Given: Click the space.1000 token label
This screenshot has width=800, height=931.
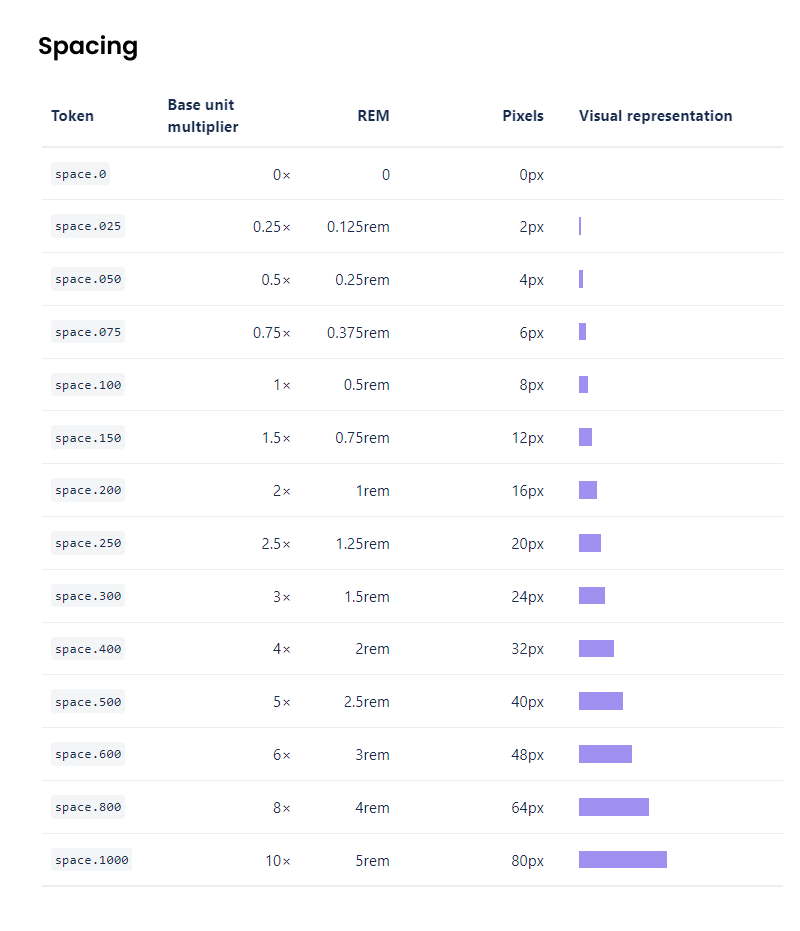Looking at the screenshot, I should pyautogui.click(x=91, y=860).
